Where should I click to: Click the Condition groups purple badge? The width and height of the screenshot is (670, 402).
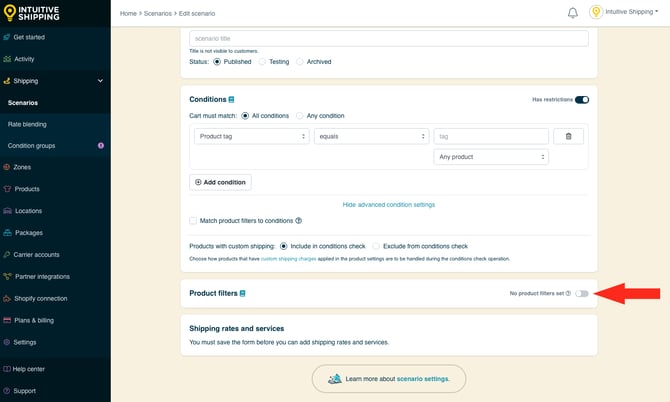click(x=101, y=146)
